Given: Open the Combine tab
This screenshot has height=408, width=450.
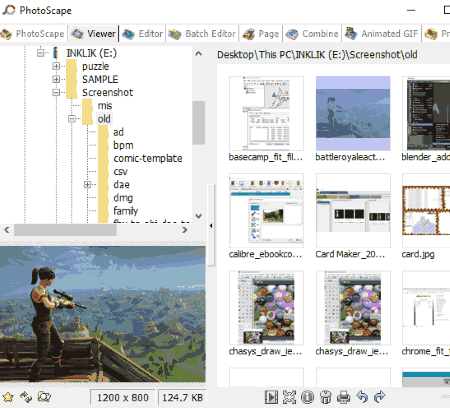Looking at the screenshot, I should click(x=312, y=34).
